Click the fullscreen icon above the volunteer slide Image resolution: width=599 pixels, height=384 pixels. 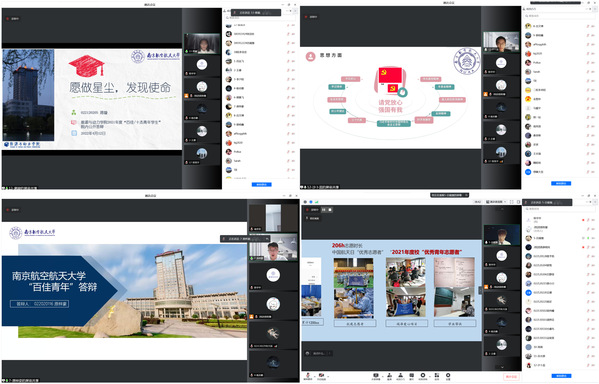pyautogui.click(x=512, y=202)
